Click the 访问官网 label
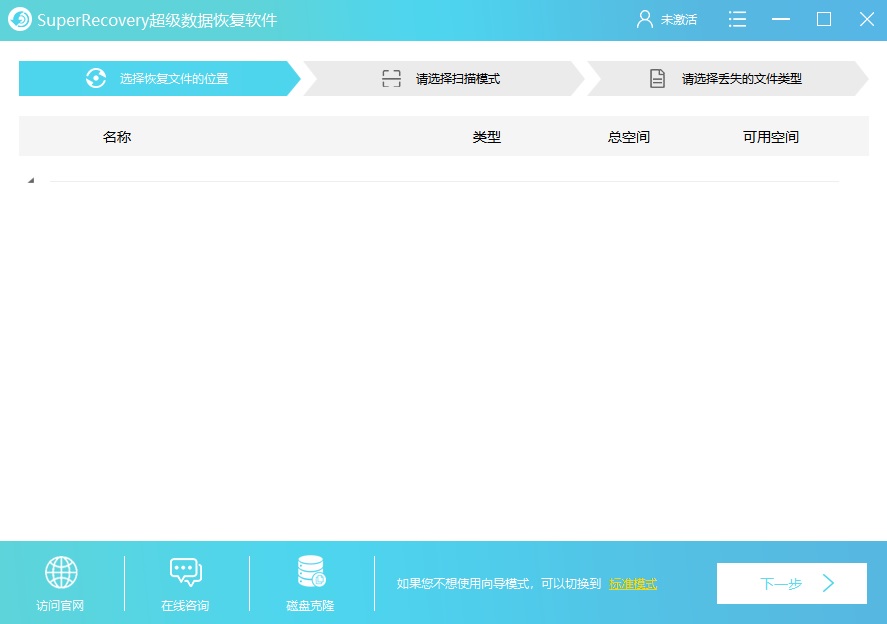This screenshot has height=624, width=887. tap(60, 606)
